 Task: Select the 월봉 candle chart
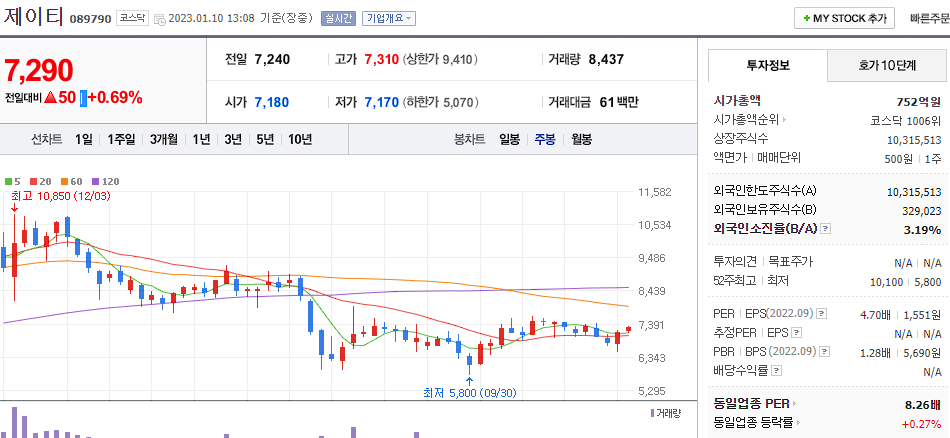(x=582, y=139)
